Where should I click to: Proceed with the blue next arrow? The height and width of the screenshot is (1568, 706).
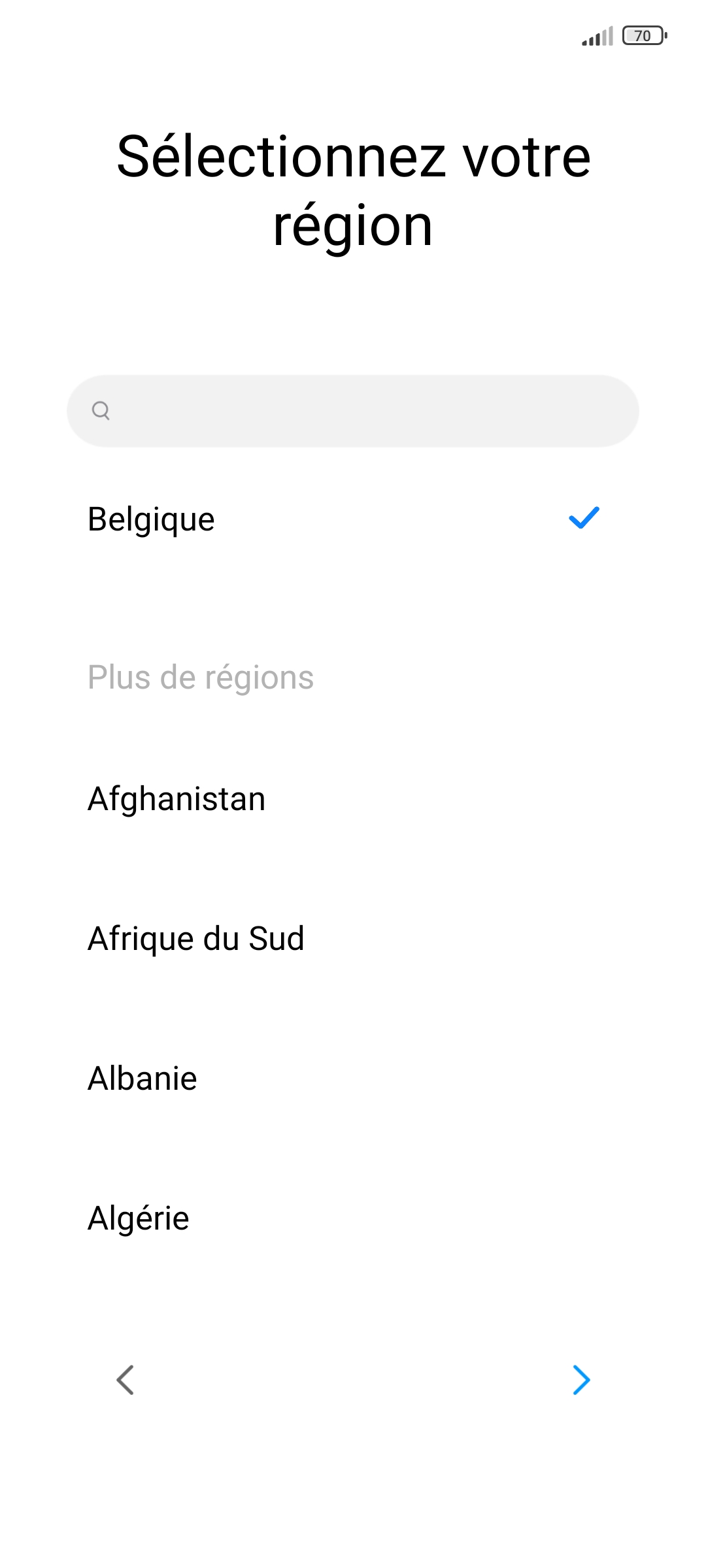581,1380
